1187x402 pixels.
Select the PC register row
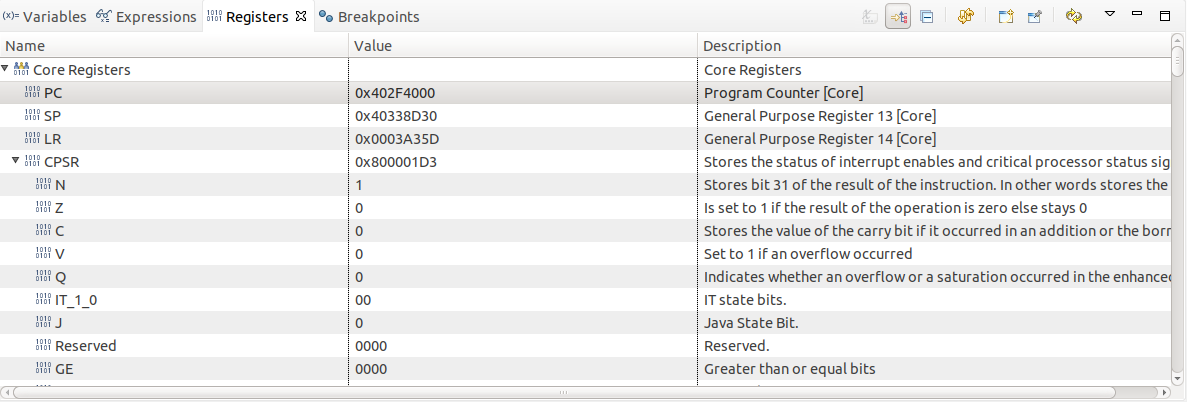[x=53, y=93]
